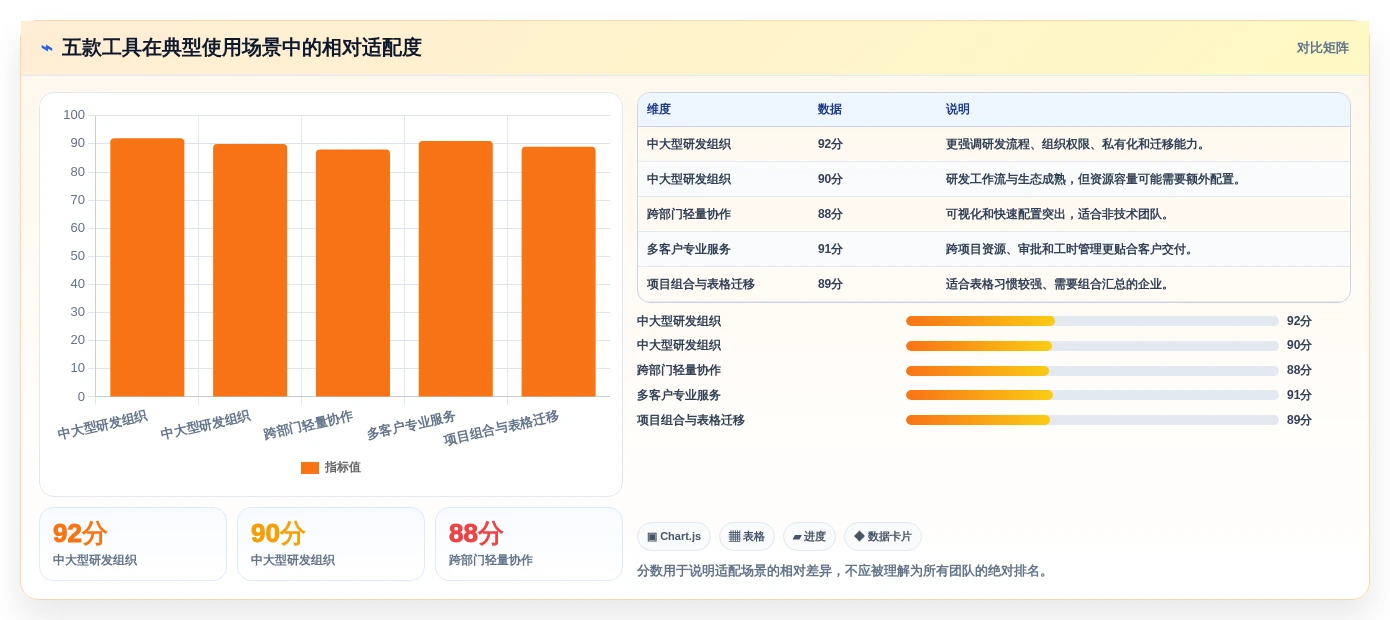Click the lightning icon before the title

click(47, 48)
